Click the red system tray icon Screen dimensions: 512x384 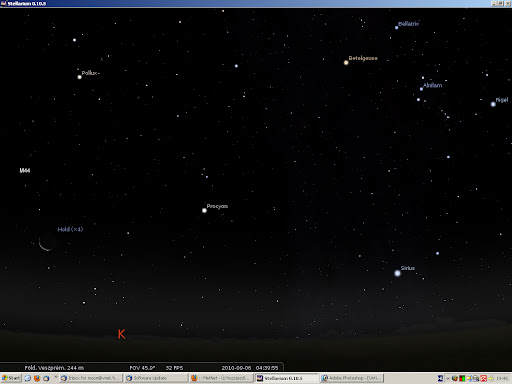[x=483, y=378]
